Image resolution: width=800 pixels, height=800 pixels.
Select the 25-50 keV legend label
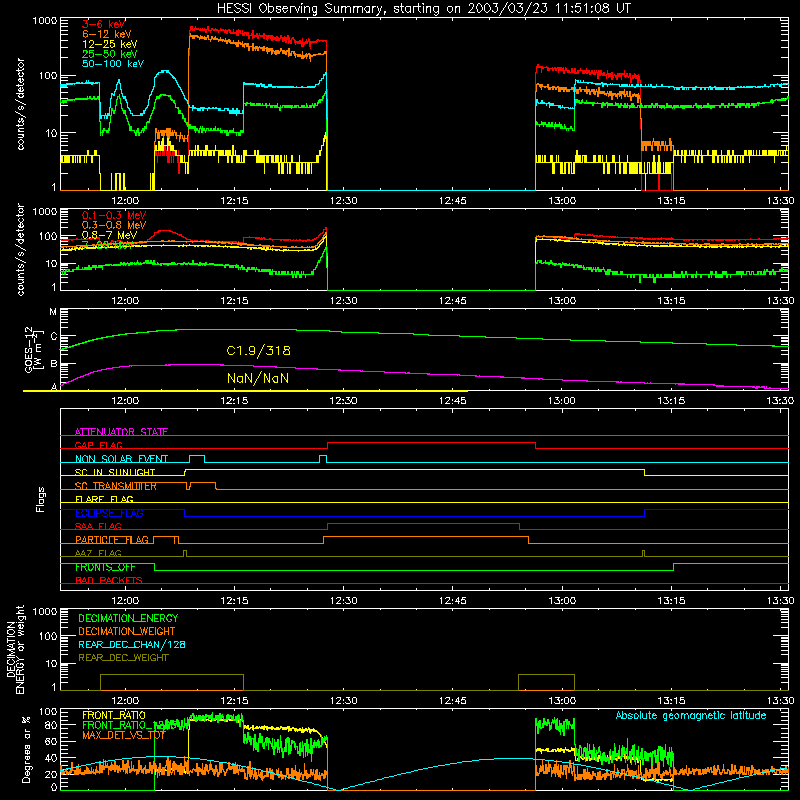click(x=110, y=54)
